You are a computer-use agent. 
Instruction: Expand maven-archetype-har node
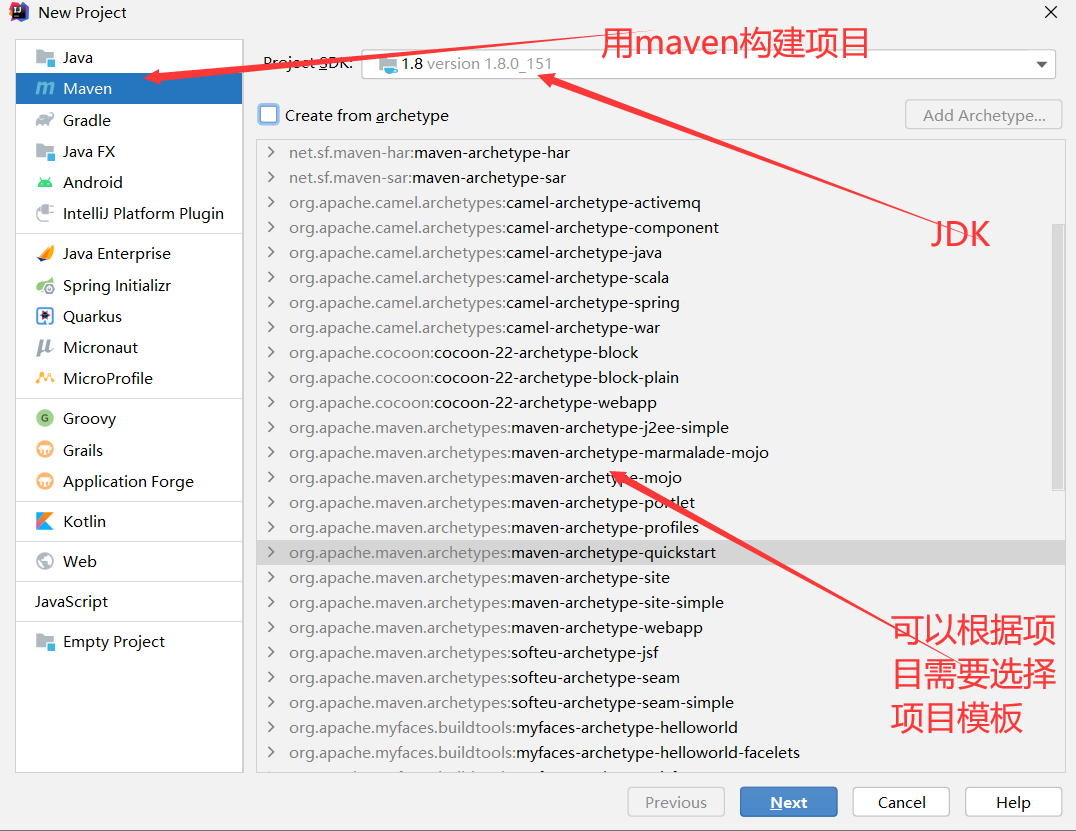coord(272,152)
